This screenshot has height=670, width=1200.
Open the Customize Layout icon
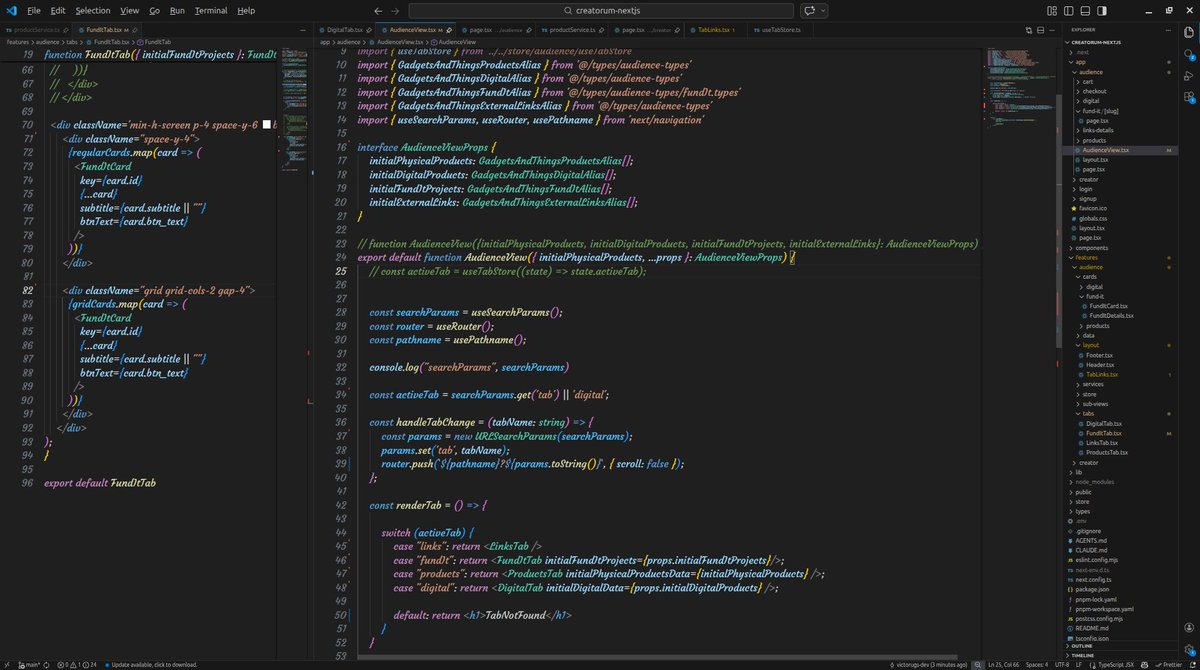point(1052,10)
